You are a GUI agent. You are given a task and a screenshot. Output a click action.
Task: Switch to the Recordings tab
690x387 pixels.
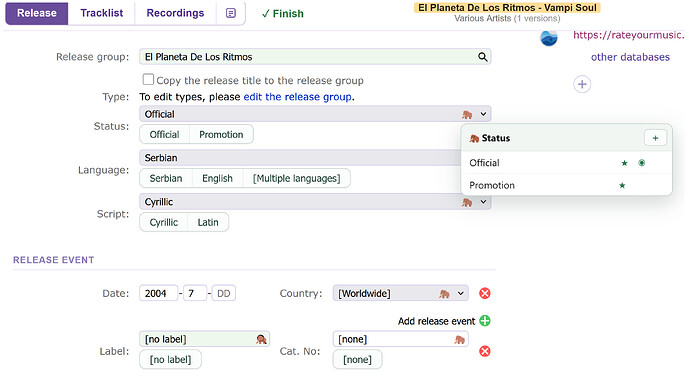coord(175,13)
